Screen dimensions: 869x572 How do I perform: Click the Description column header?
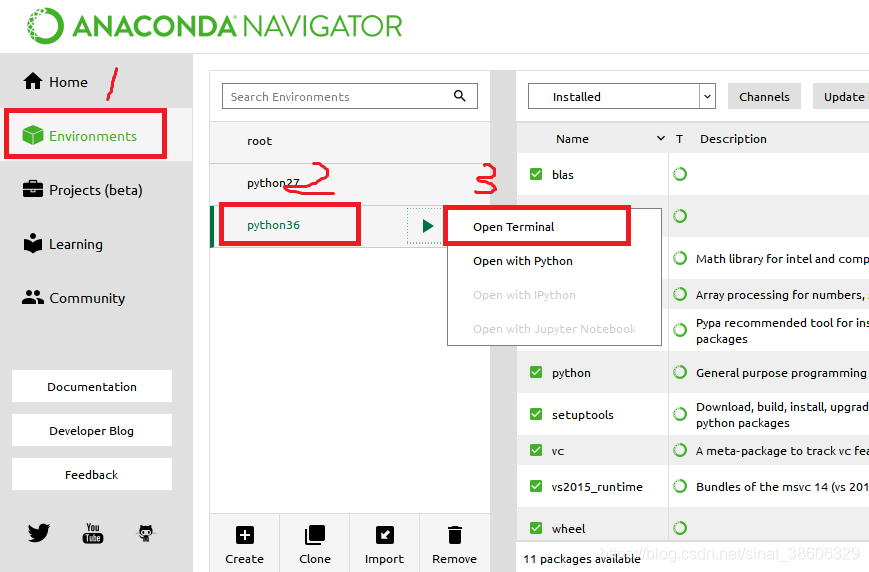pos(733,139)
